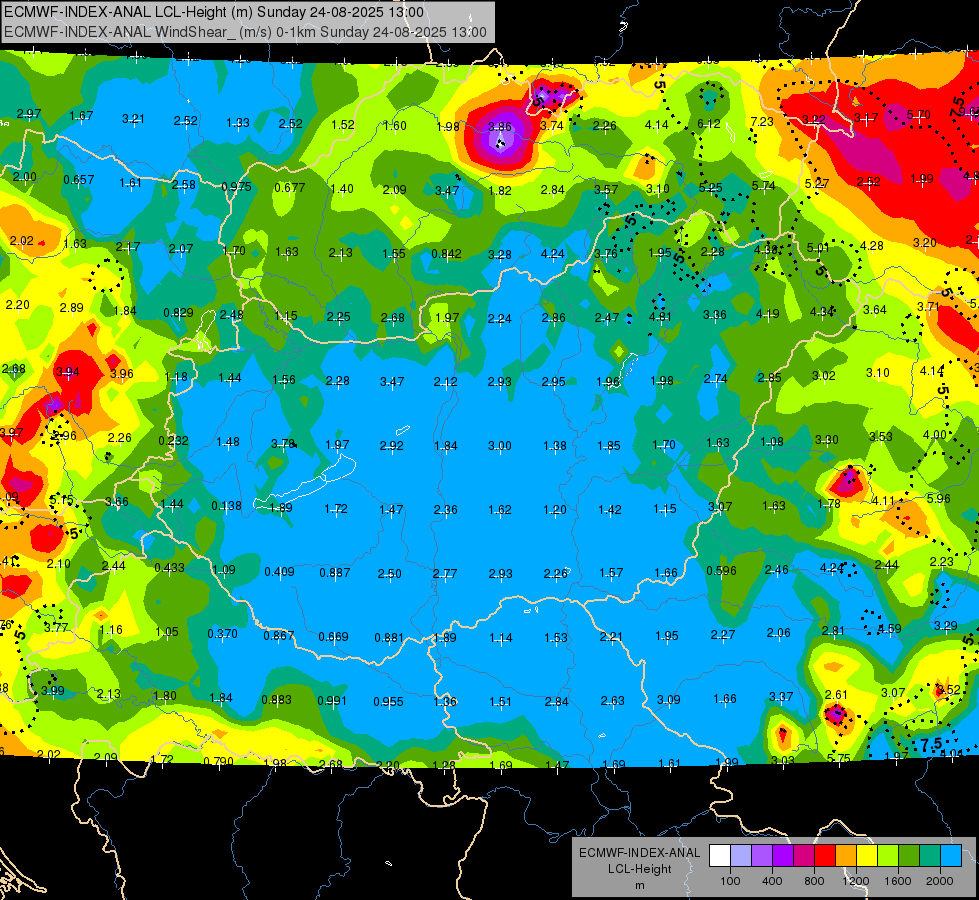Click the red legend swatch near 800
Image resolution: width=979 pixels, height=900 pixels.
pyautogui.click(x=825, y=856)
